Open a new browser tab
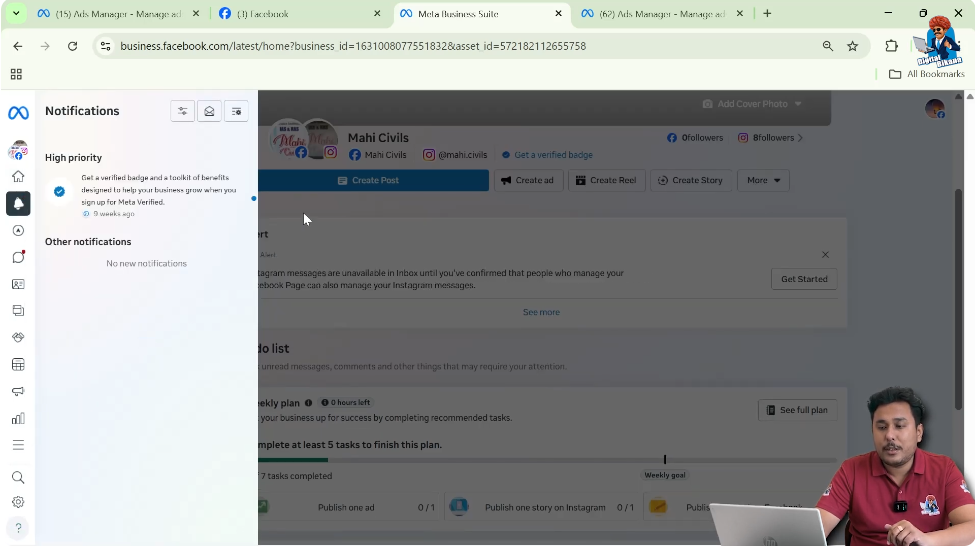Screen dimensions: 975x547 767,14
